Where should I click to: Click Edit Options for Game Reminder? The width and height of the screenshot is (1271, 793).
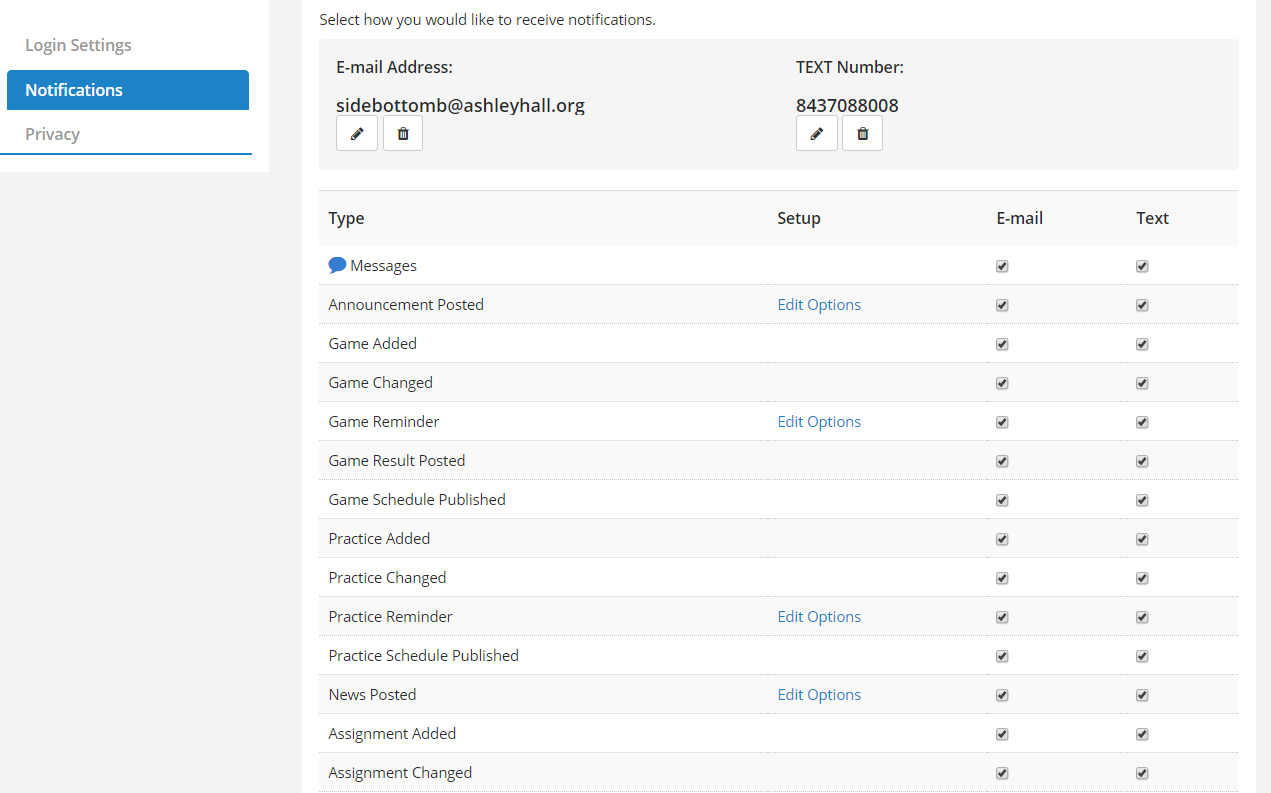[x=819, y=422]
